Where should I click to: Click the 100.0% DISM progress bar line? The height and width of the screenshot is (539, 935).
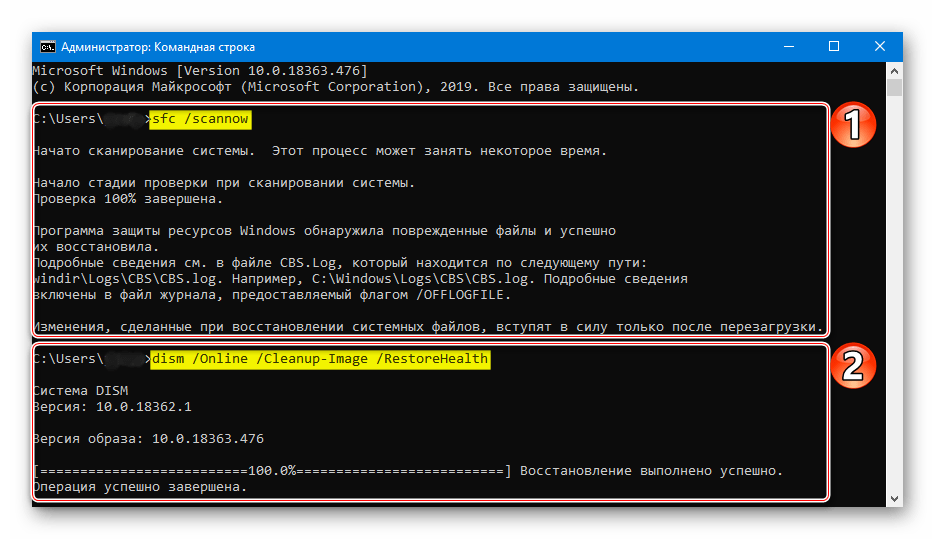click(270, 470)
